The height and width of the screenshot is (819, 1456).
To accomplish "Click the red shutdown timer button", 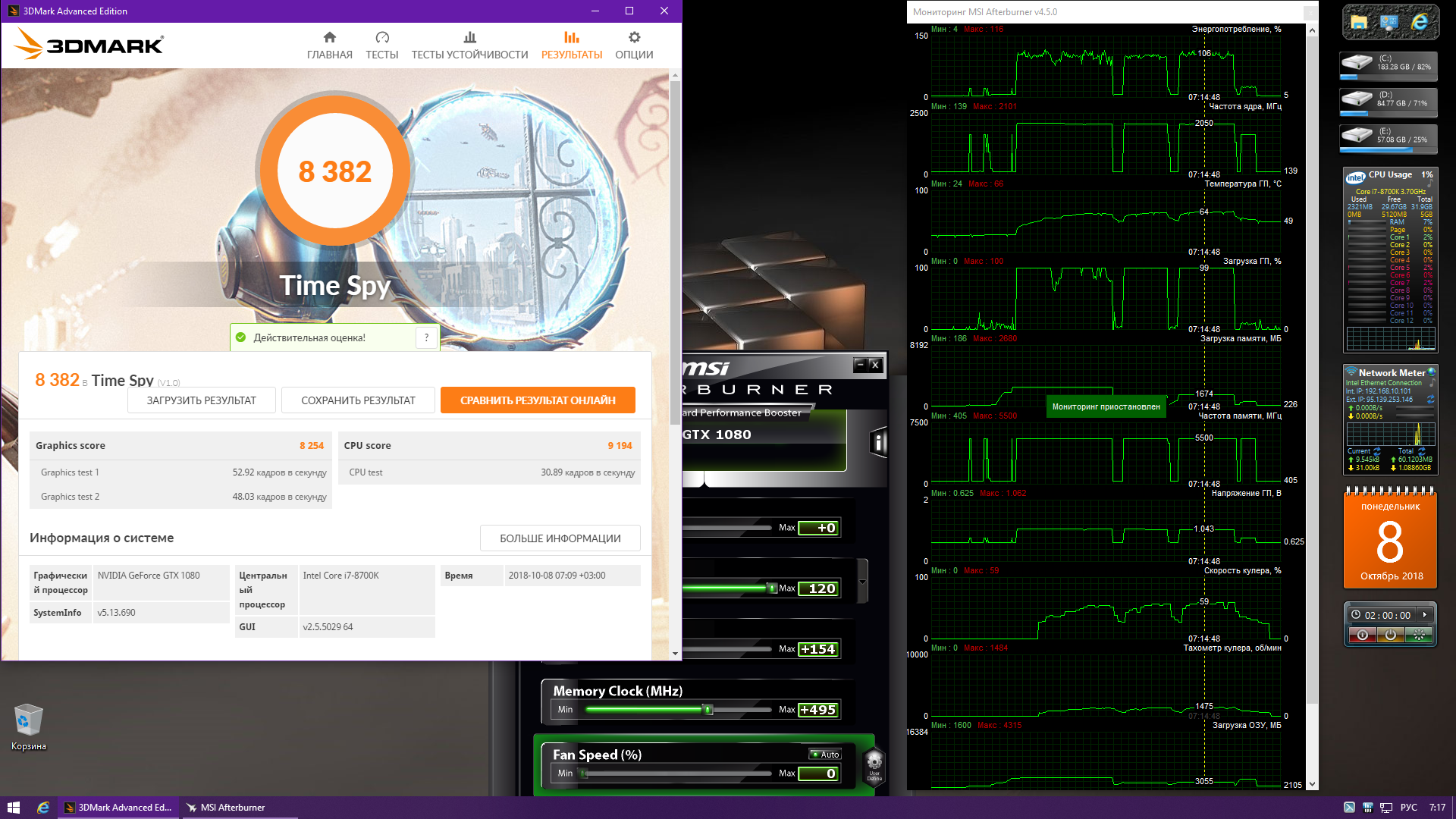I will tap(1363, 635).
